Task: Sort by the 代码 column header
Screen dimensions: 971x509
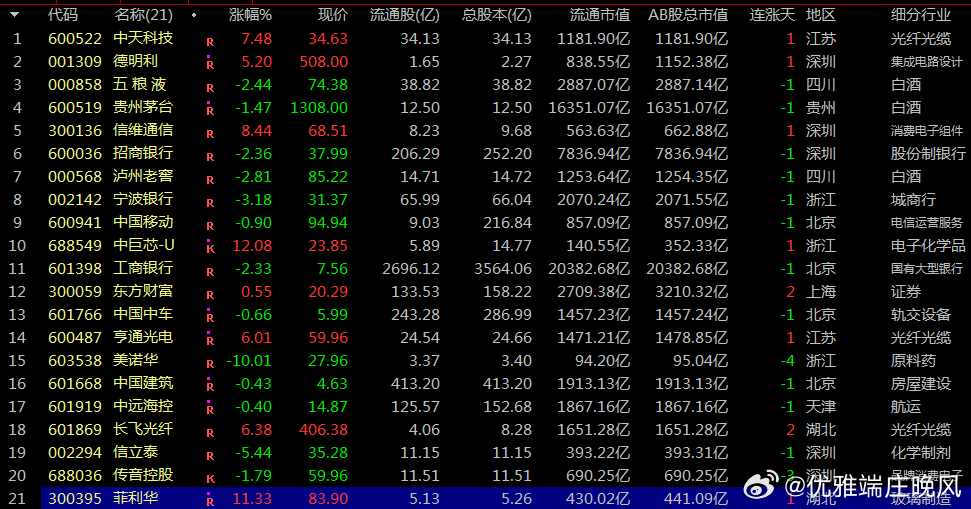Action: coord(63,15)
